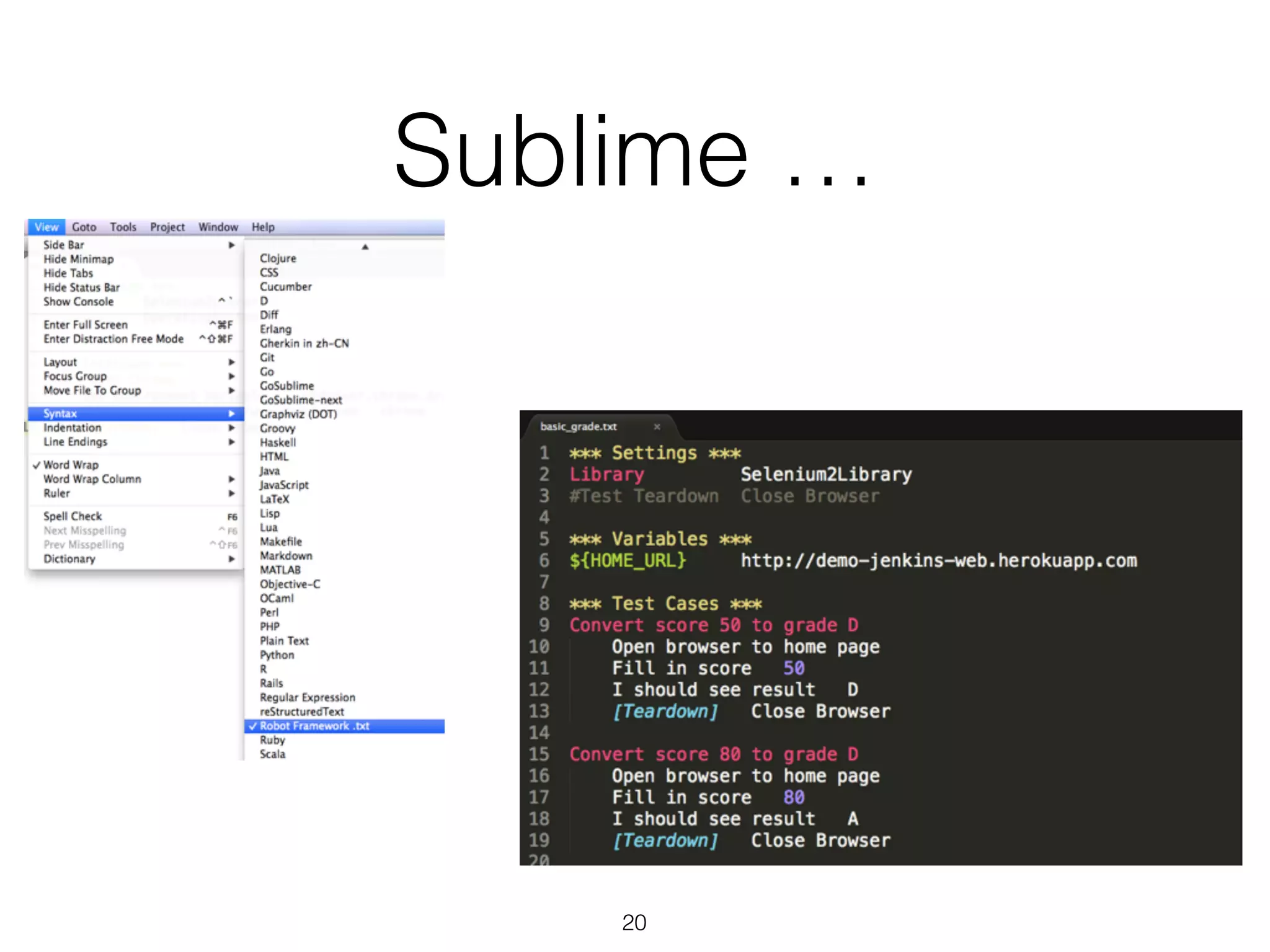Open the View menu
This screenshot has height=952, width=1270.
[x=47, y=227]
